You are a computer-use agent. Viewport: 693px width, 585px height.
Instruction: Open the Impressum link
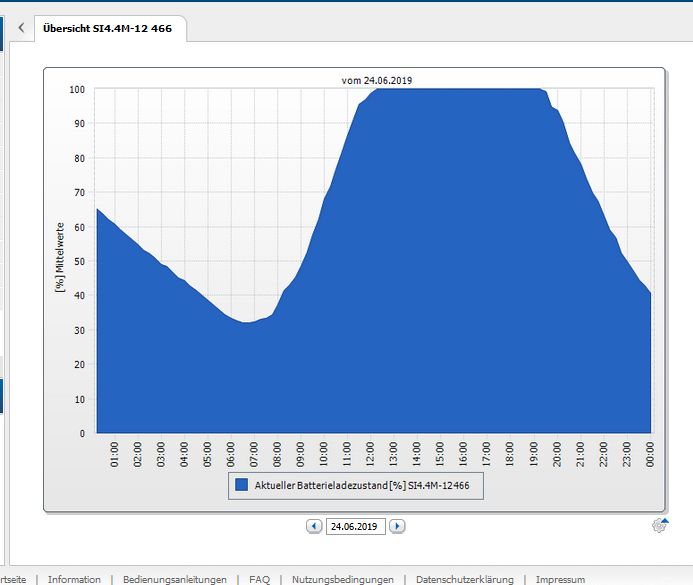(560, 579)
